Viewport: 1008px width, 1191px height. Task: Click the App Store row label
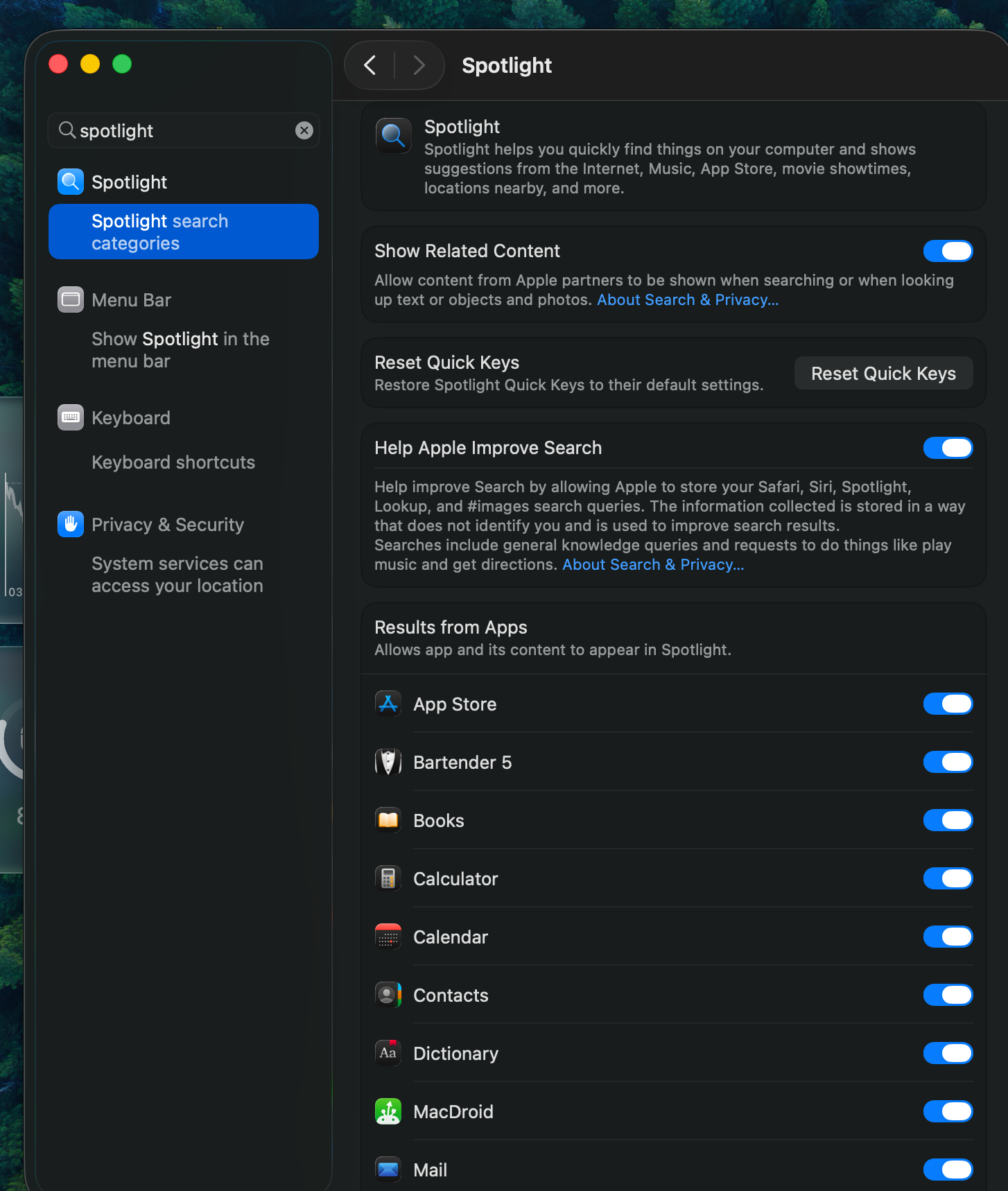455,704
